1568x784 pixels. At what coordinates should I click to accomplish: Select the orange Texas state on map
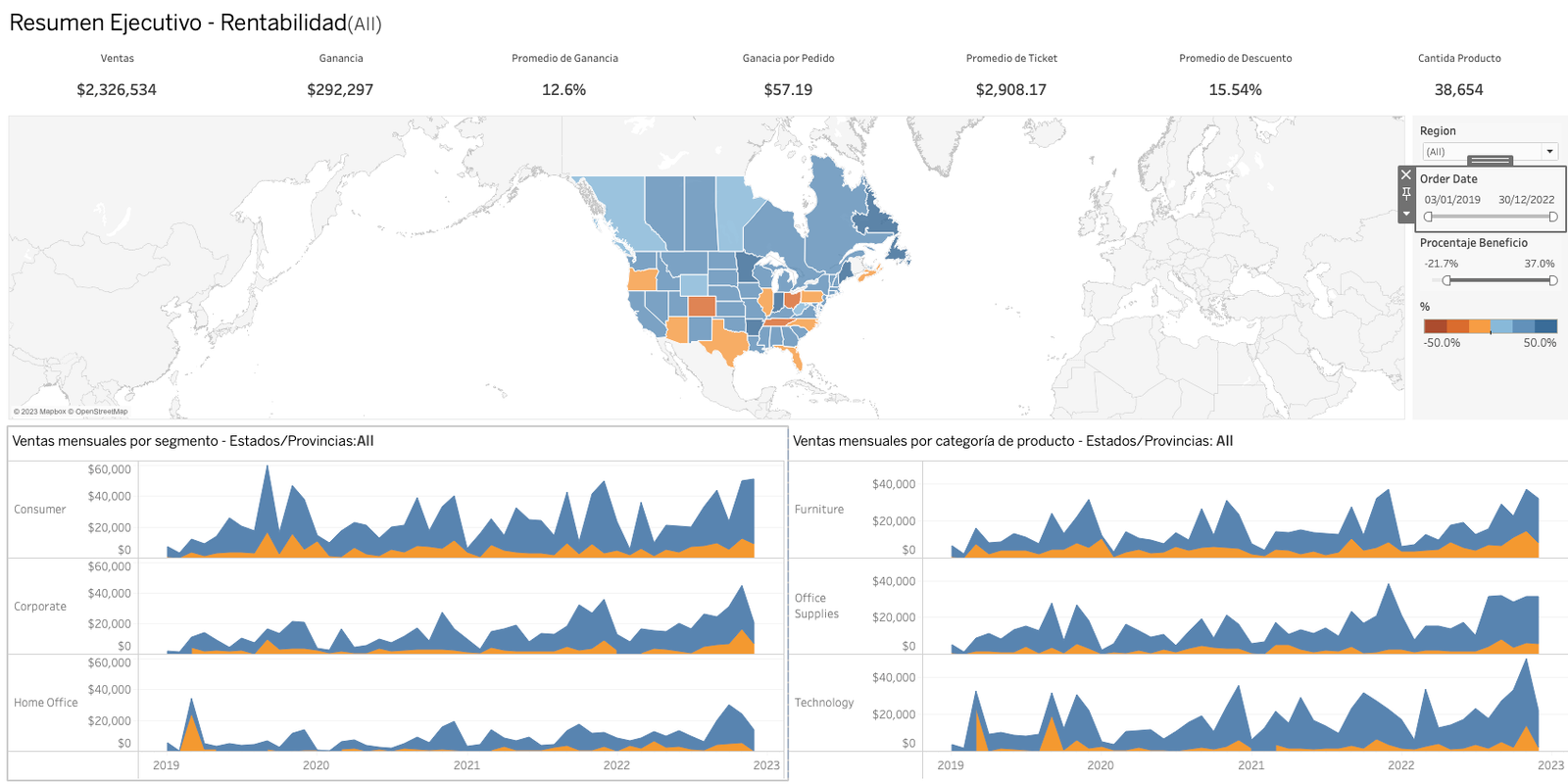tap(726, 341)
